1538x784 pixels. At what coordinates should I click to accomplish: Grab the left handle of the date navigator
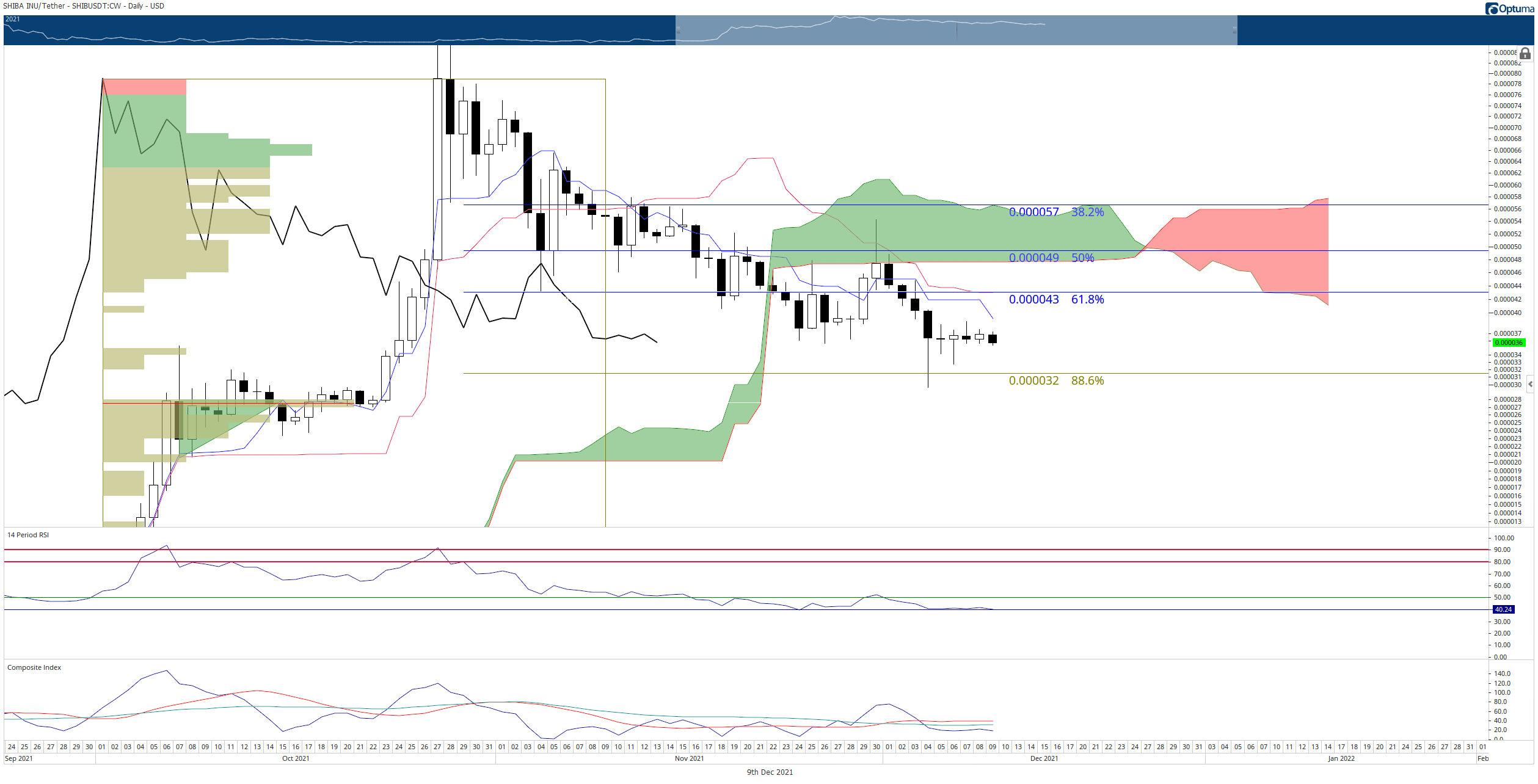coord(678,30)
